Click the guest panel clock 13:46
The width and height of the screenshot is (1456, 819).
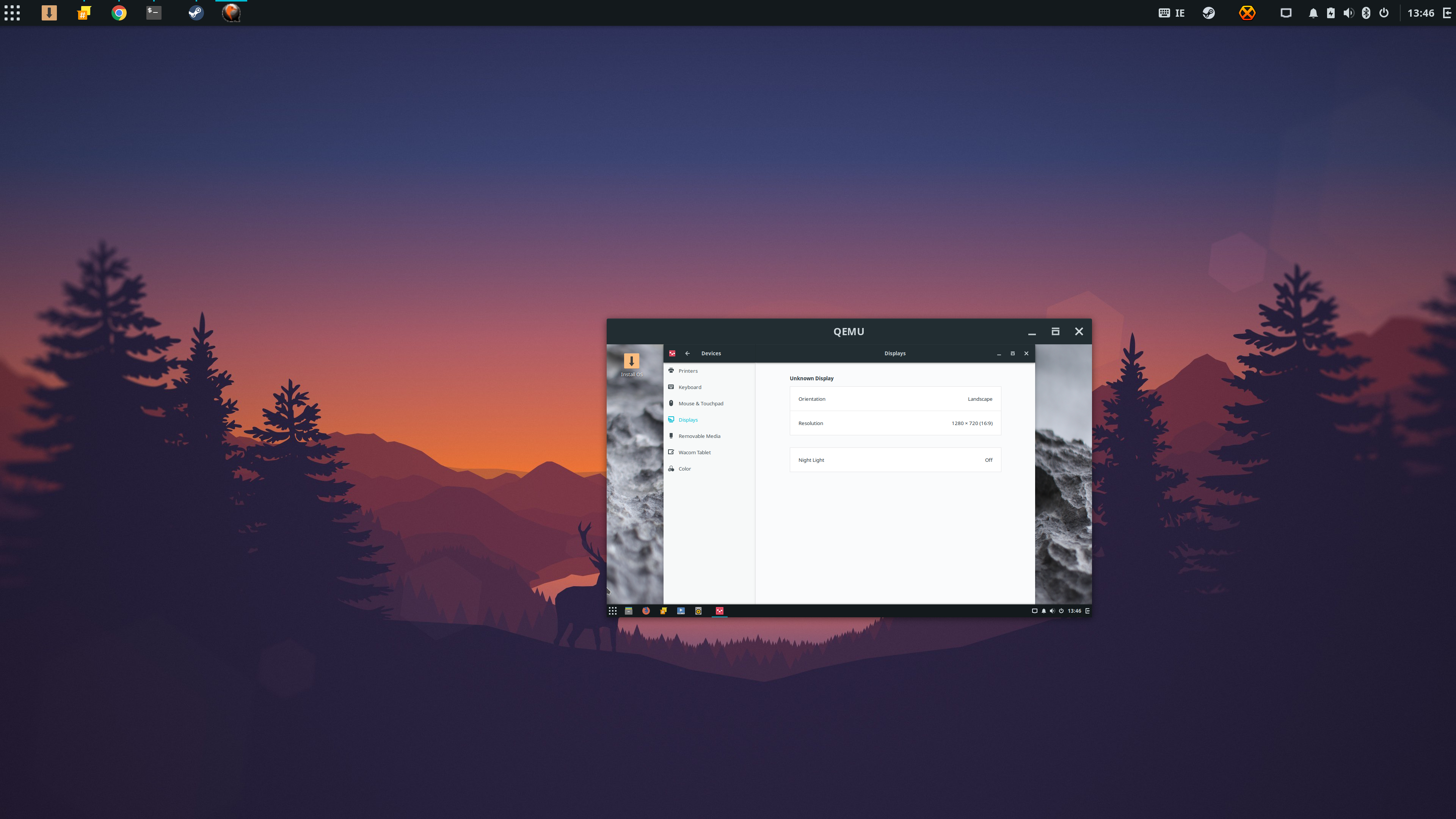[1074, 611]
